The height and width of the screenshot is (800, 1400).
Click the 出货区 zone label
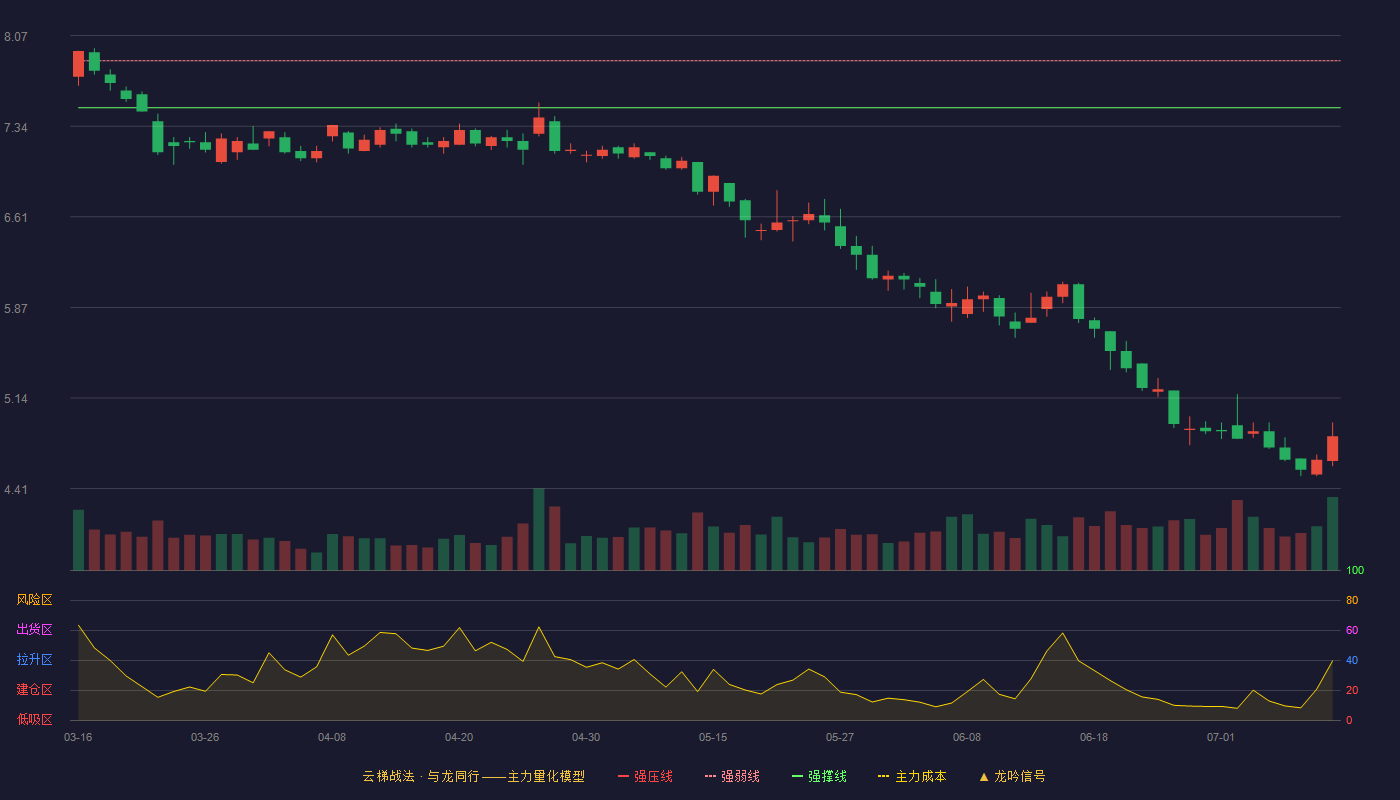[x=34, y=630]
